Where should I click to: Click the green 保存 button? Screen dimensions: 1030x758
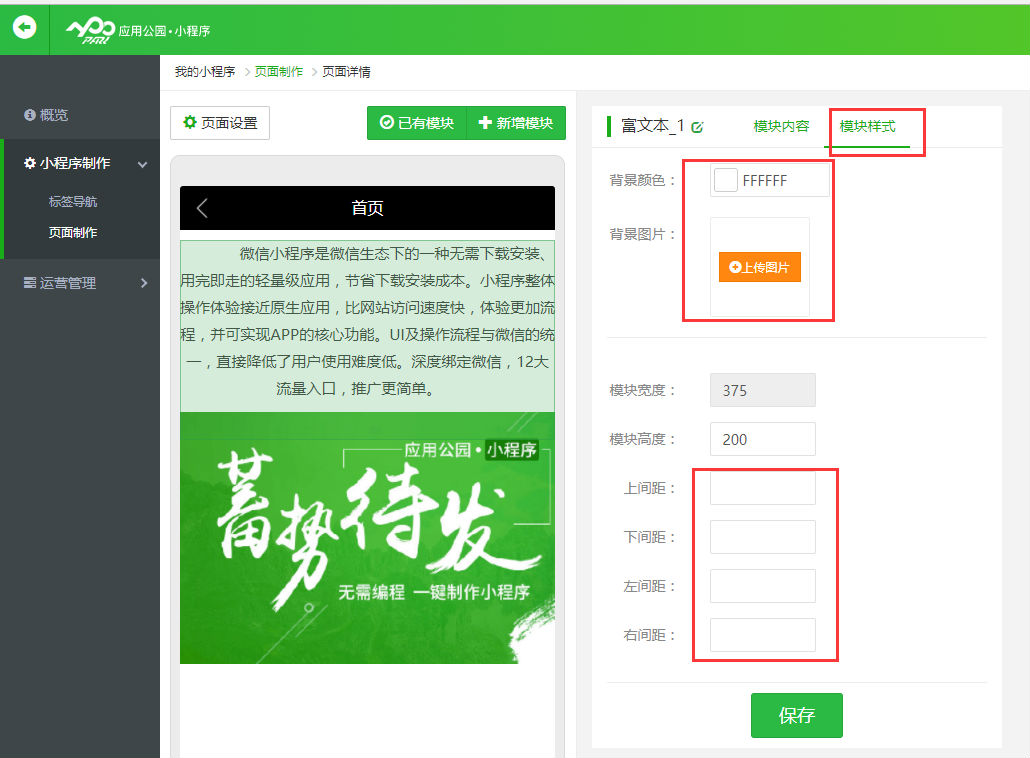pos(796,715)
